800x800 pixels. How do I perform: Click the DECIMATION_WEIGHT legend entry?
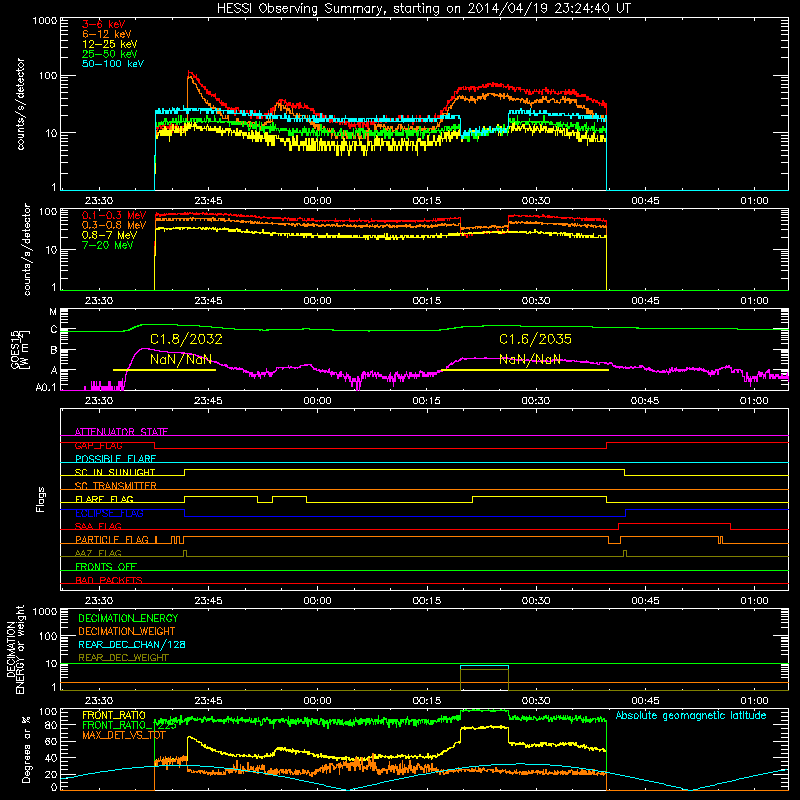(x=127, y=632)
